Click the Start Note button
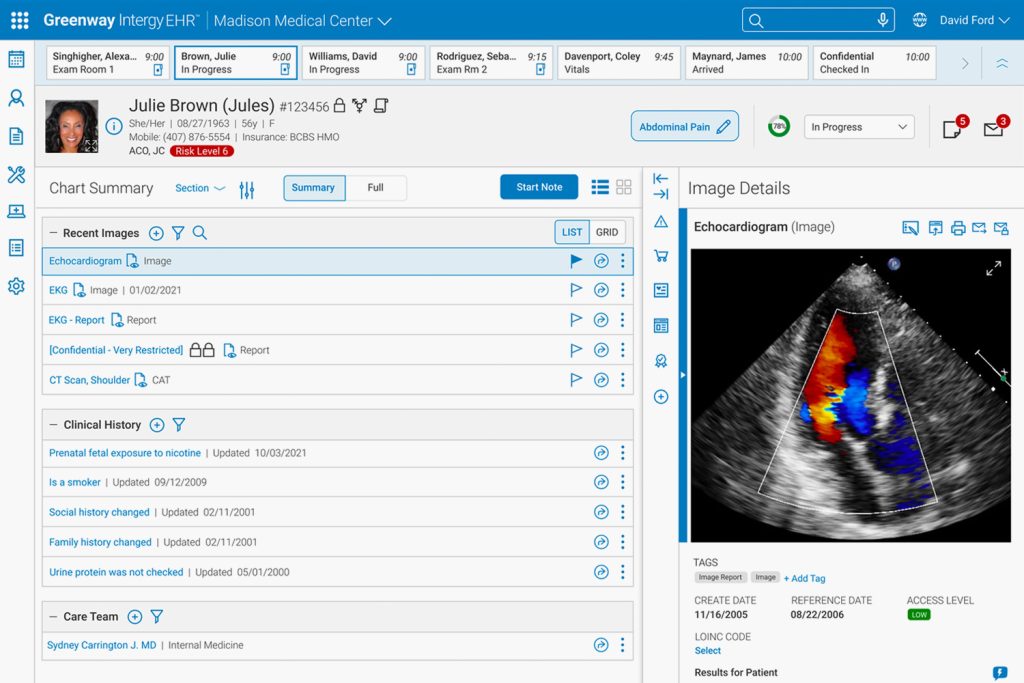 coord(539,187)
